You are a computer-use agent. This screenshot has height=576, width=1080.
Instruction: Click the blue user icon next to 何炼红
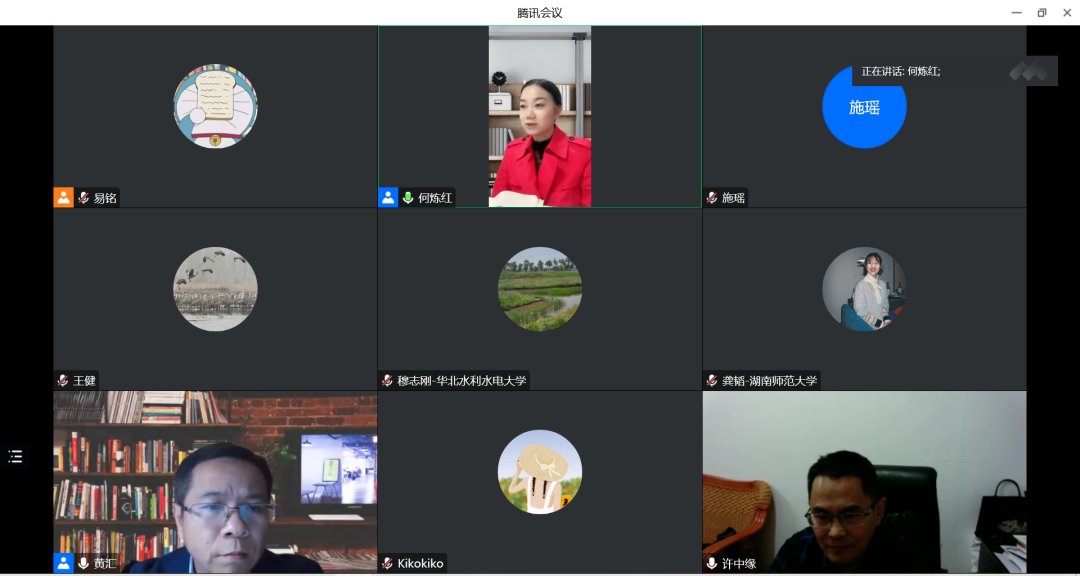tap(388, 198)
